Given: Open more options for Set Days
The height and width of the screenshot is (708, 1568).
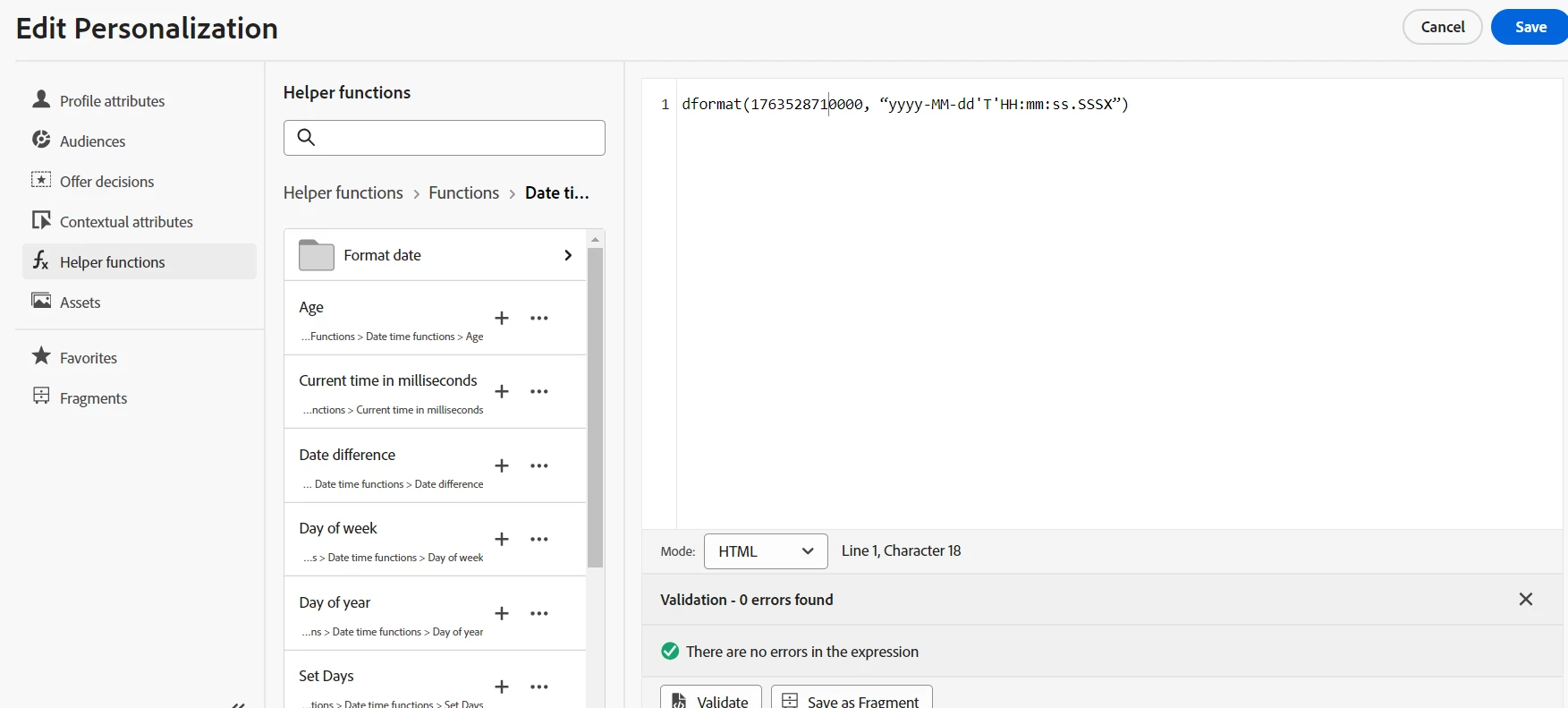Looking at the screenshot, I should (539, 687).
